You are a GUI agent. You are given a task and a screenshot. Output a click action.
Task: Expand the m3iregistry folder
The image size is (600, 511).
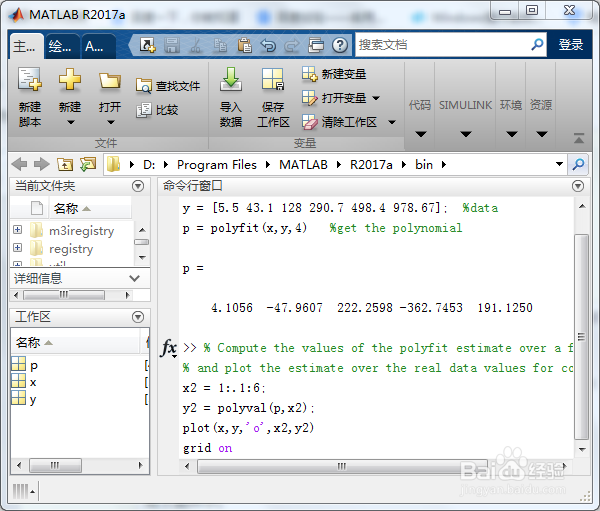coord(18,229)
